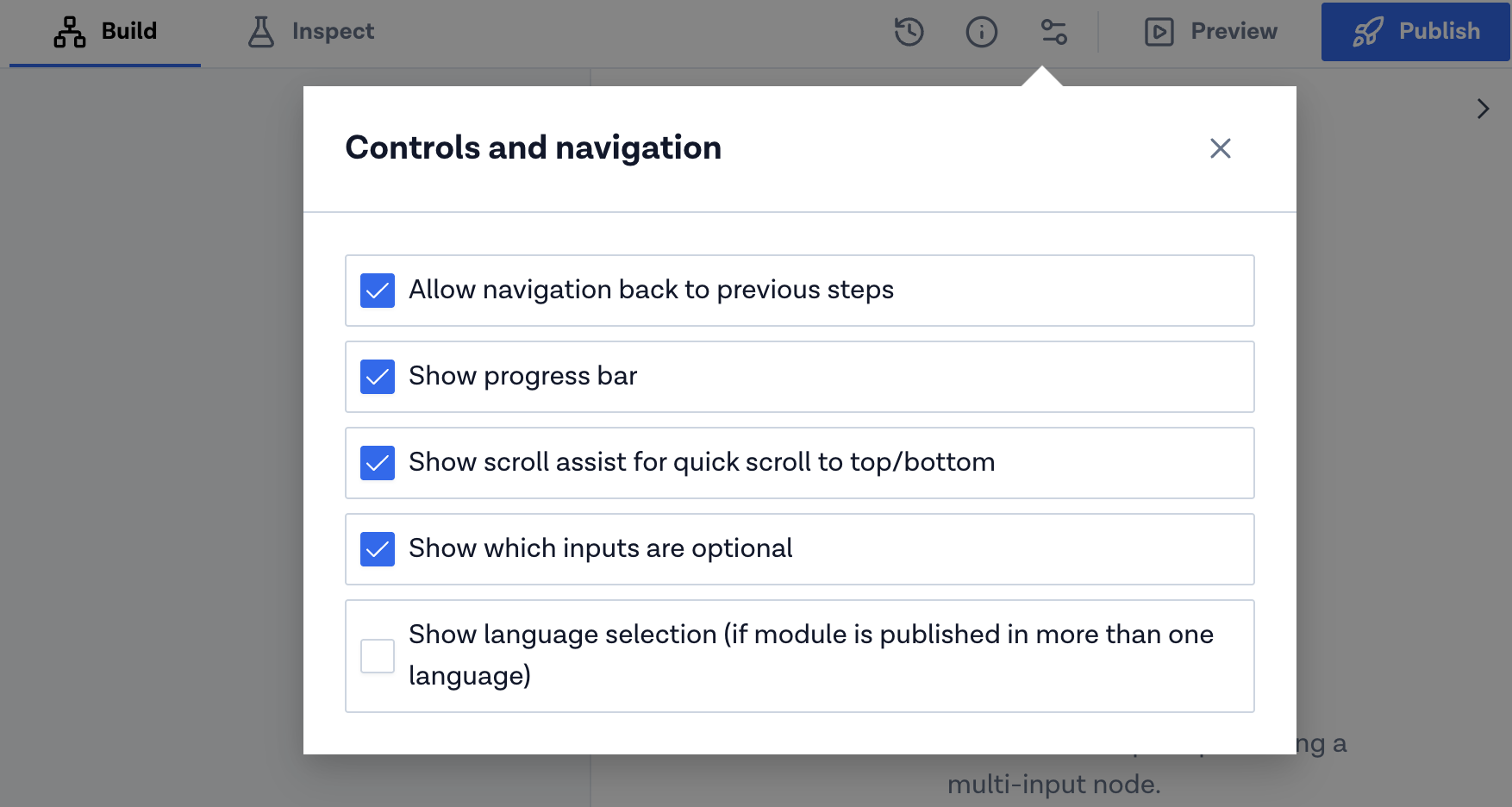This screenshot has height=807, width=1512.
Task: Click the flask icon next to Inspect
Action: (x=260, y=31)
